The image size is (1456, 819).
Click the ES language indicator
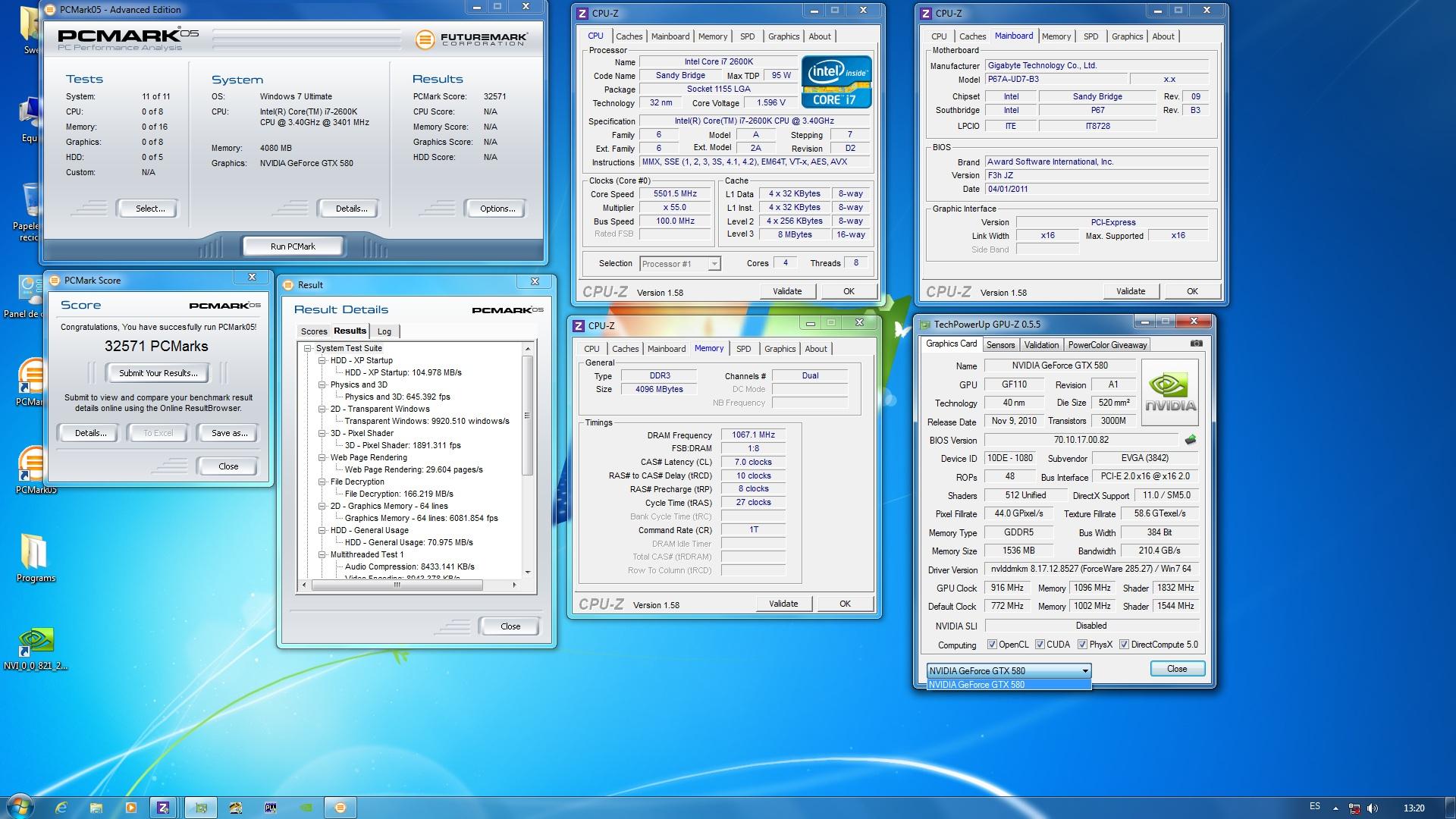click(1315, 807)
